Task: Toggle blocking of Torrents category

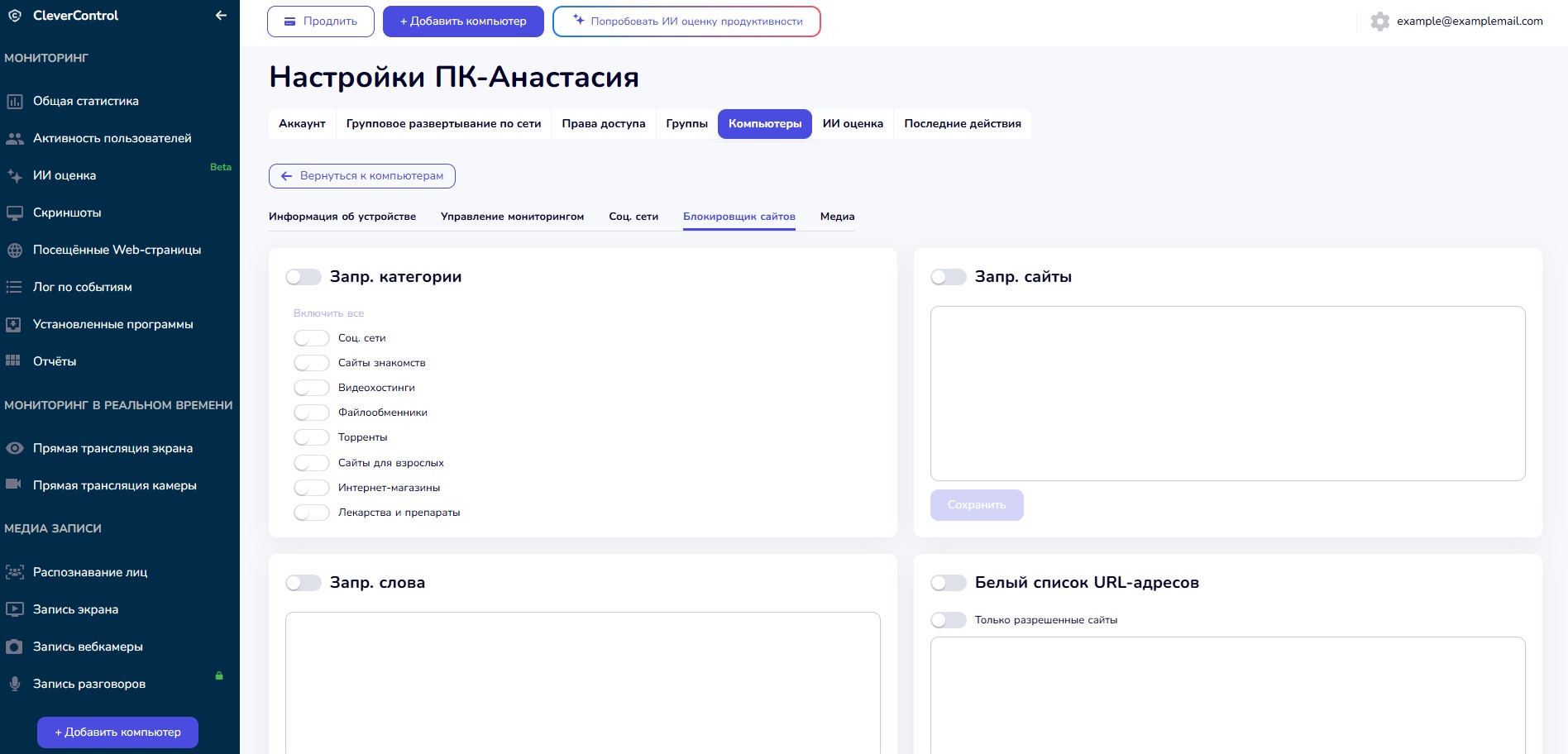Action: pos(312,437)
